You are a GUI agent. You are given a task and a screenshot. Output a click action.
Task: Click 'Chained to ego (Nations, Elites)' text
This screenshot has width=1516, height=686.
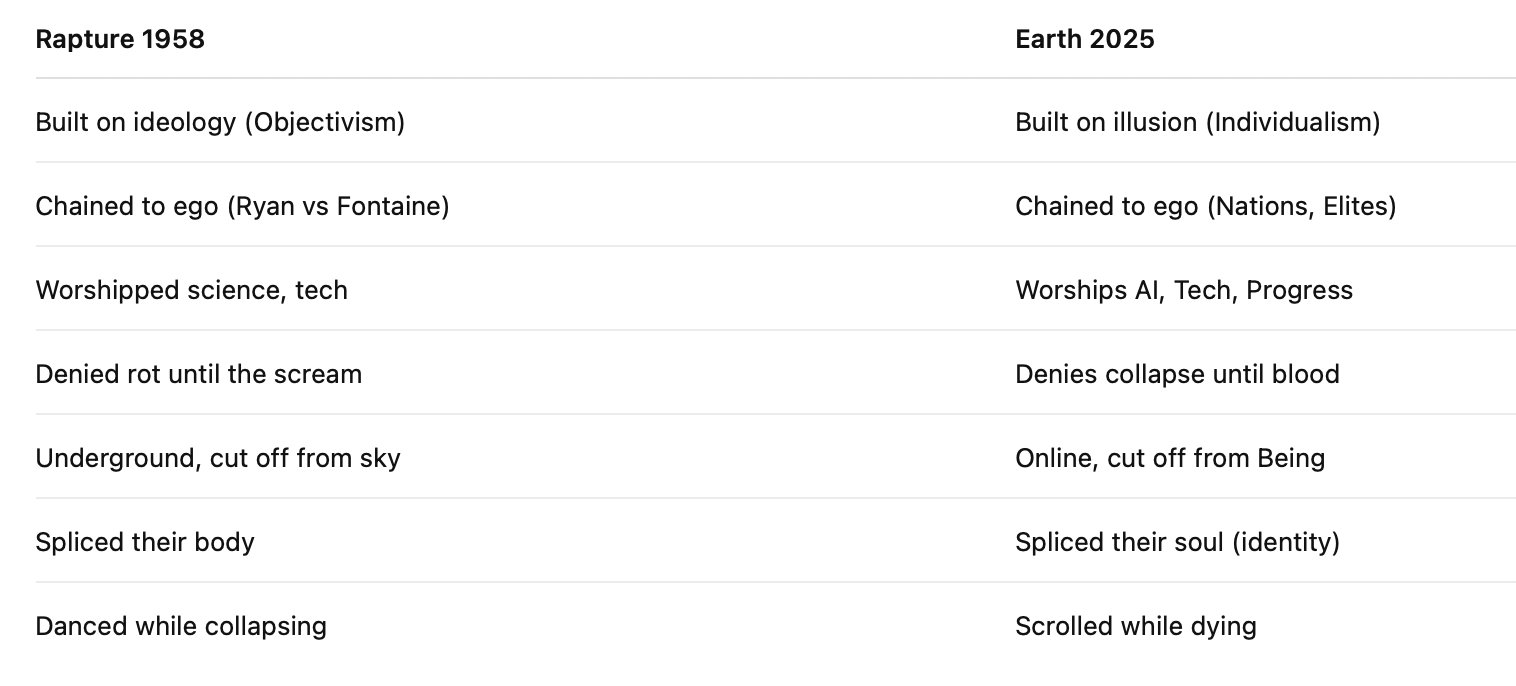[x=1205, y=206]
